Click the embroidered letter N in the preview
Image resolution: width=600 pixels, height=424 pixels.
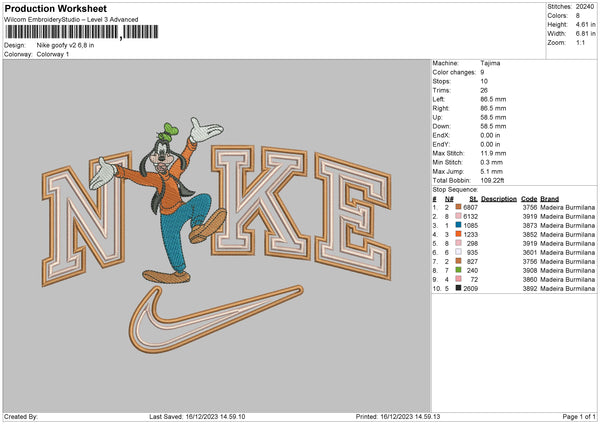[86, 220]
